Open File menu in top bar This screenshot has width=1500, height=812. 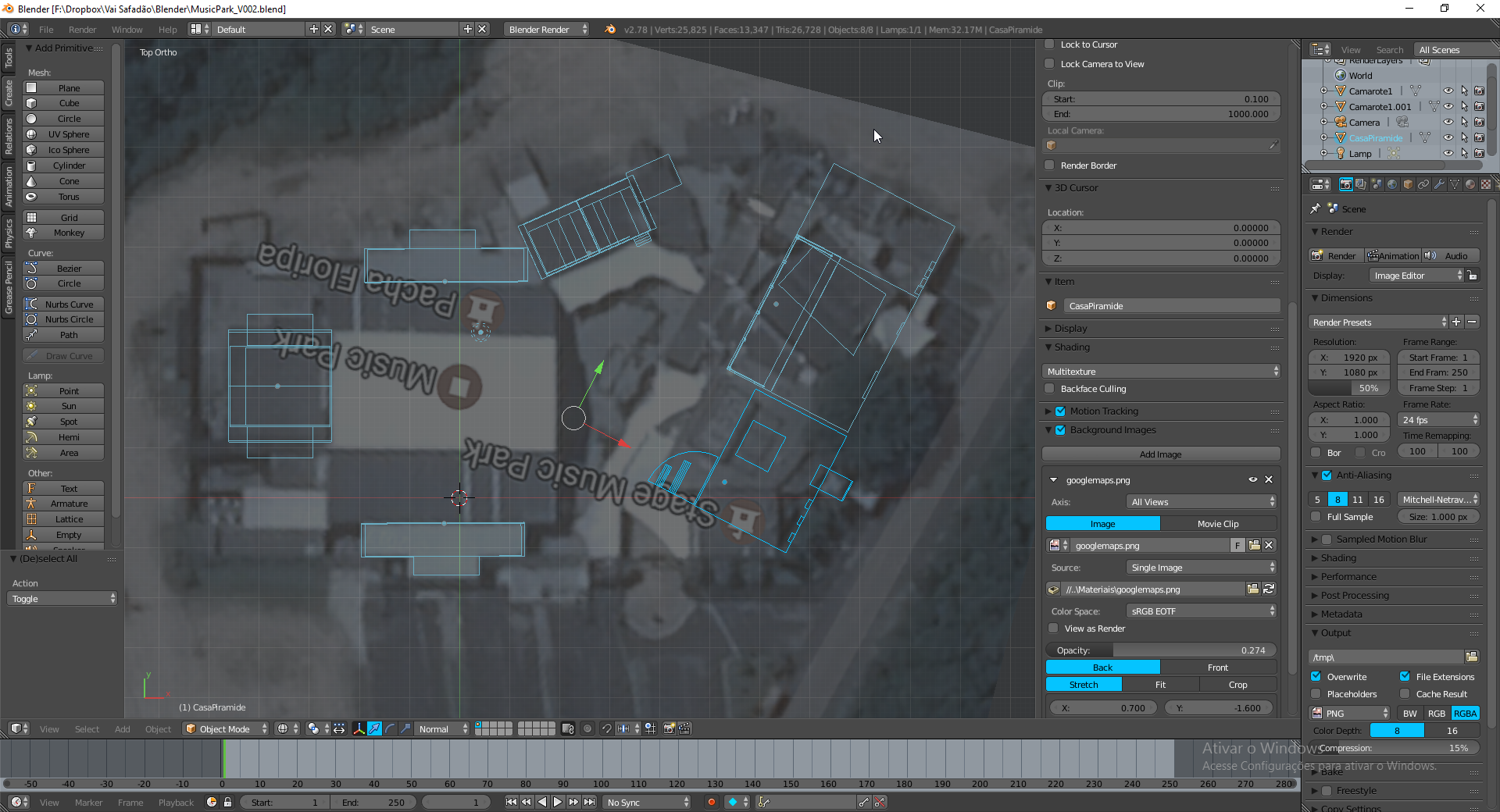pos(47,29)
